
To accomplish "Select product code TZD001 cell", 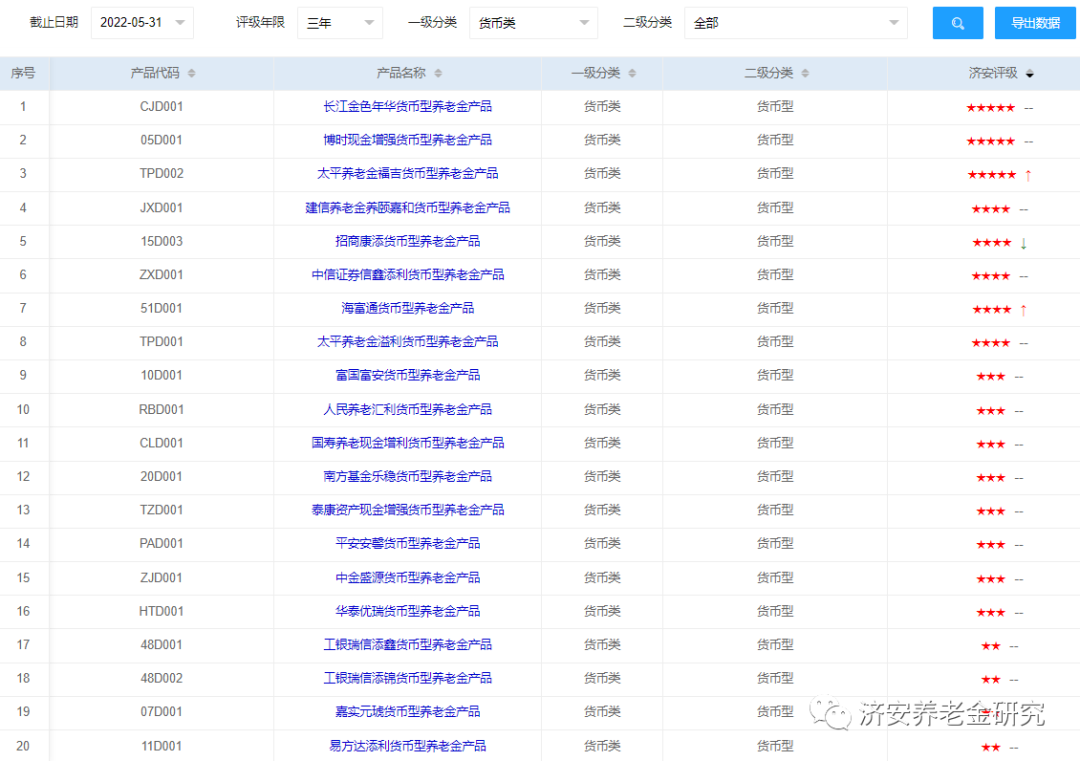I will coord(162,510).
